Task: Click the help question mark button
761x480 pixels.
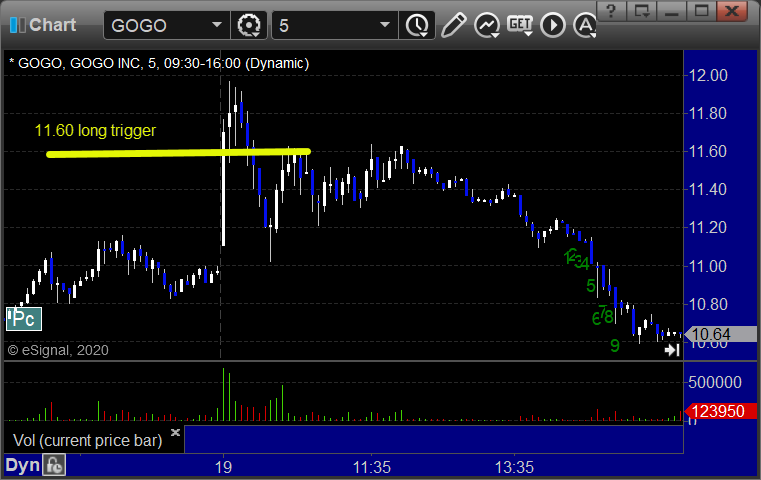Action: click(x=611, y=11)
